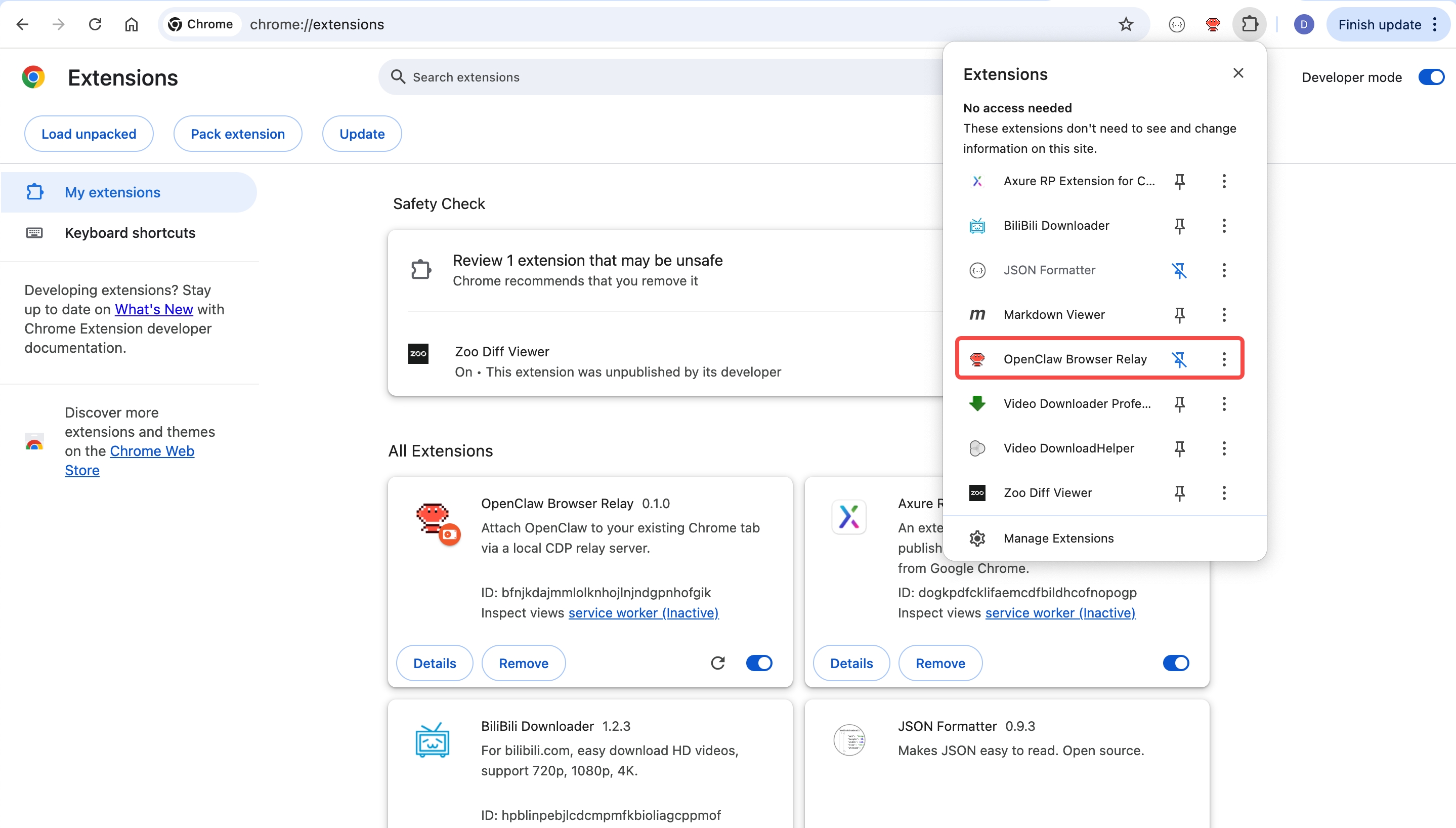Toggle Developer mode switch
The height and width of the screenshot is (828, 1456).
pos(1431,77)
